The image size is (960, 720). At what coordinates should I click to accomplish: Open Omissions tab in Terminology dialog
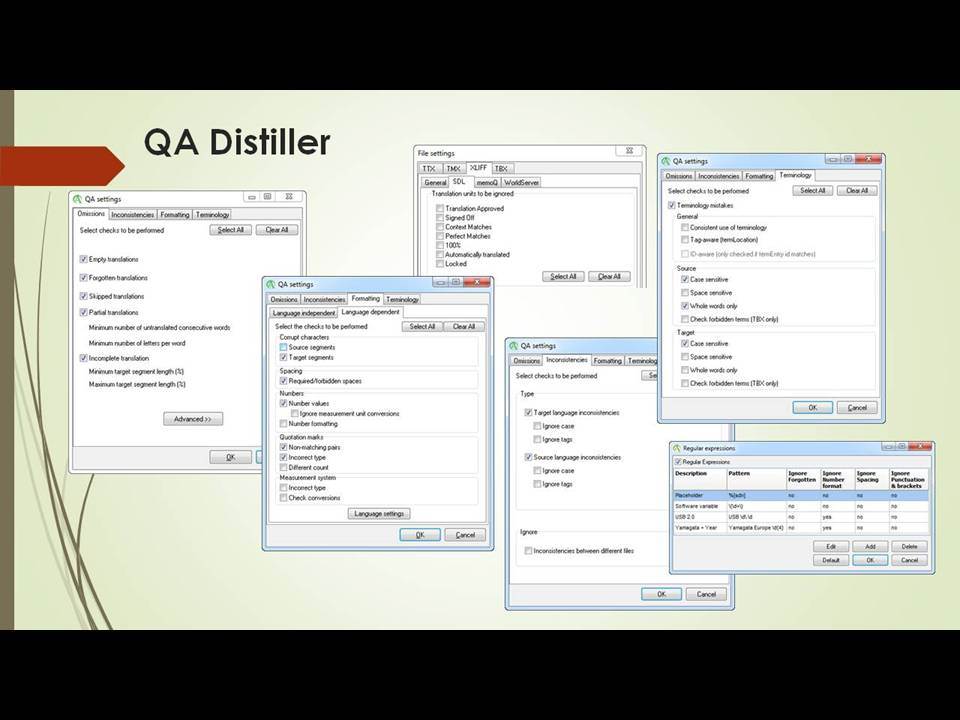pyautogui.click(x=679, y=176)
